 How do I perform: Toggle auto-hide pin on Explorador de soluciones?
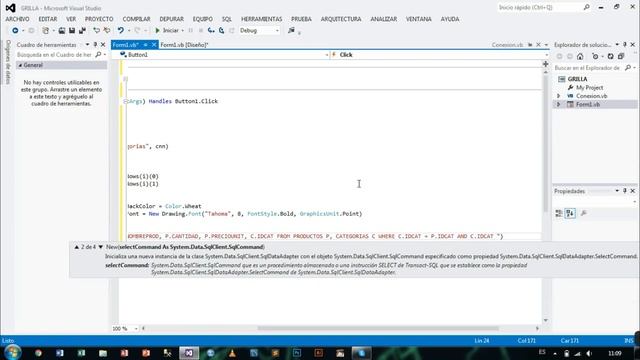click(625, 45)
